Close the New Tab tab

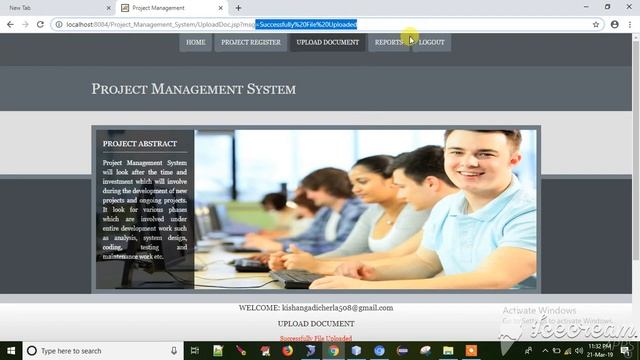109,8
